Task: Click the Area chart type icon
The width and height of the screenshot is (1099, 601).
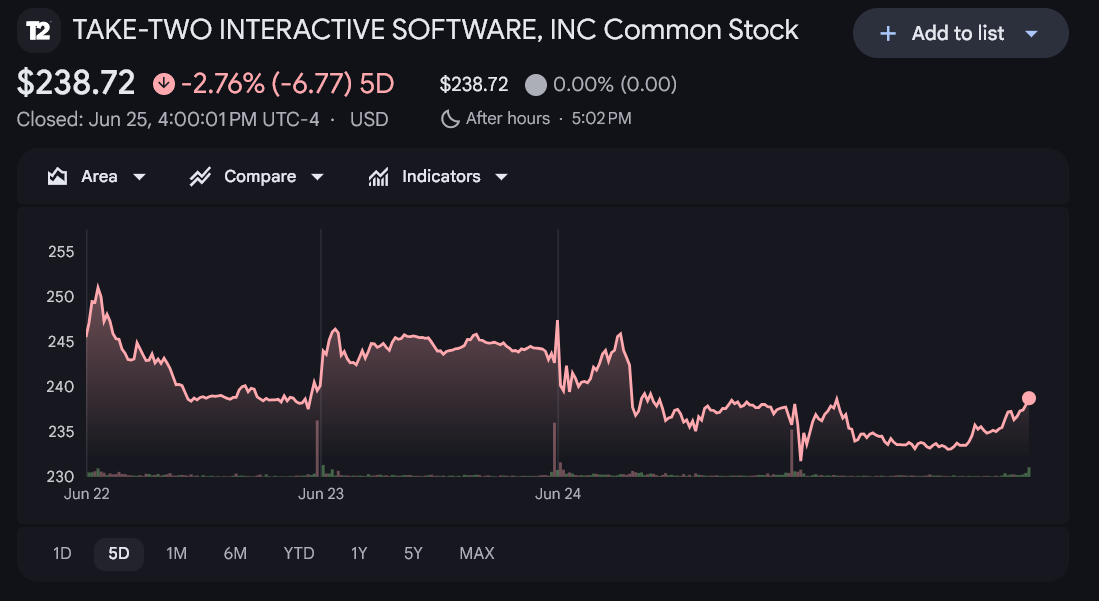Action: pyautogui.click(x=57, y=176)
